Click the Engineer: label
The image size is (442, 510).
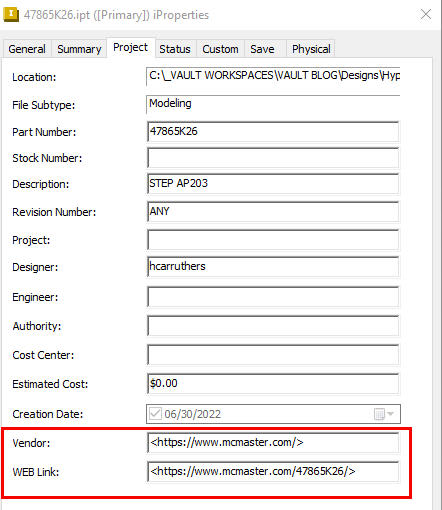(x=35, y=297)
